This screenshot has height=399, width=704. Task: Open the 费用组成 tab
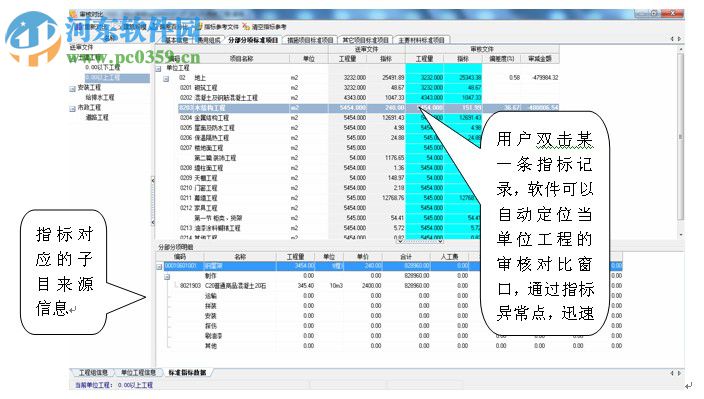[210, 40]
